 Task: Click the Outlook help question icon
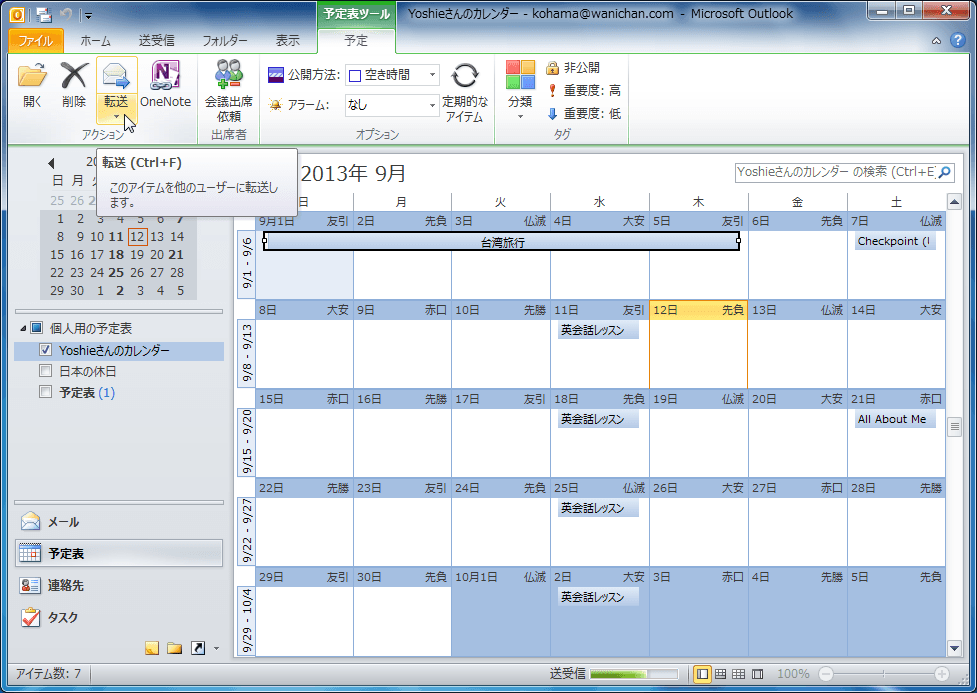click(x=958, y=41)
